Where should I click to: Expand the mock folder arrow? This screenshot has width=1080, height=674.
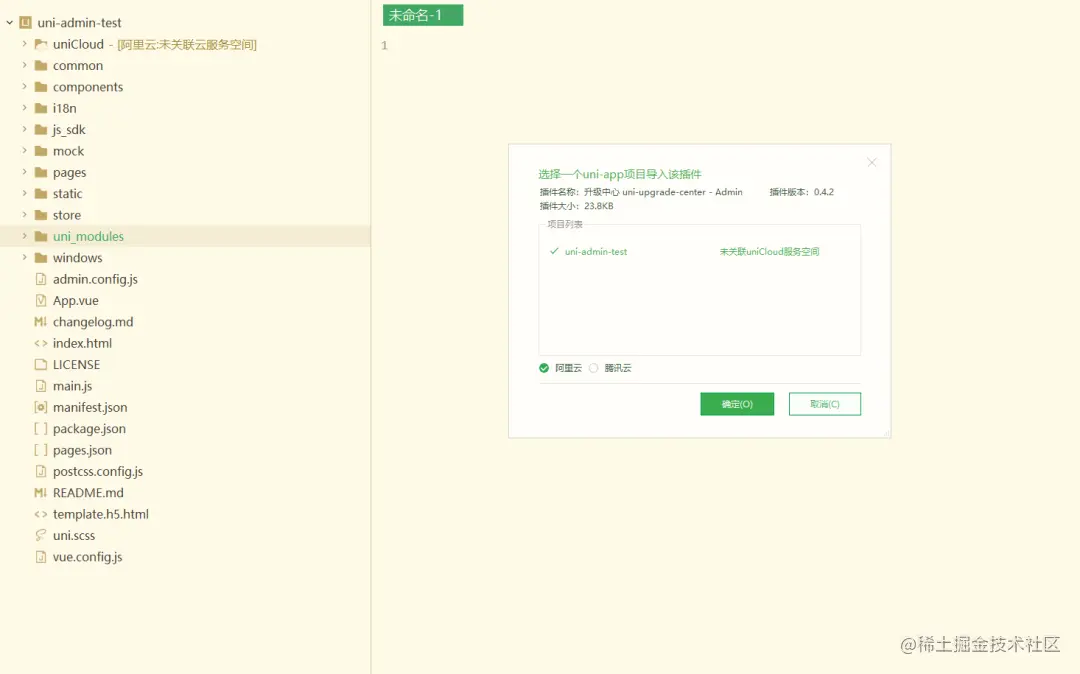coord(24,150)
